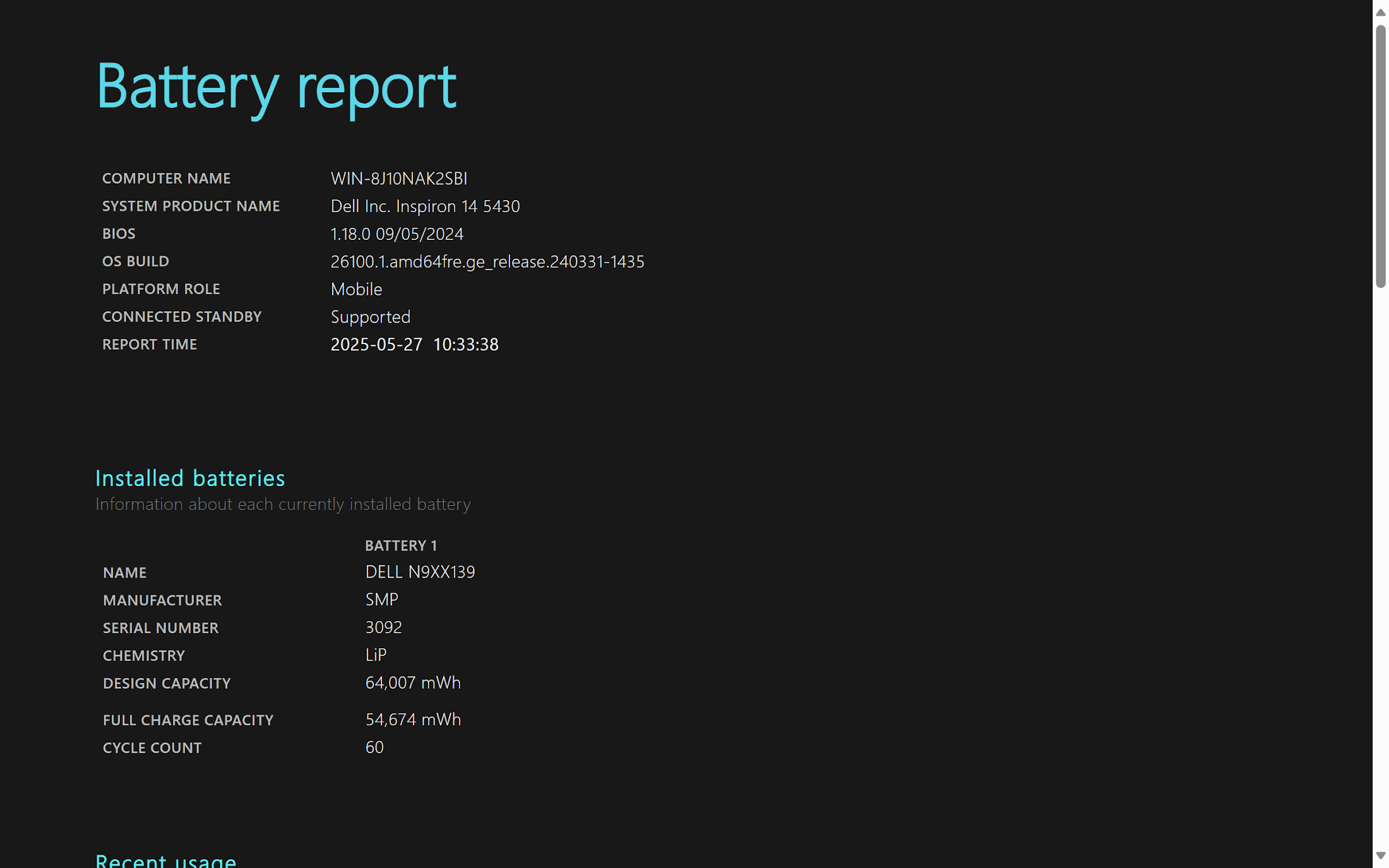Click the platform role value Mobile
Viewport: 1389px width, 868px height.
(356, 289)
